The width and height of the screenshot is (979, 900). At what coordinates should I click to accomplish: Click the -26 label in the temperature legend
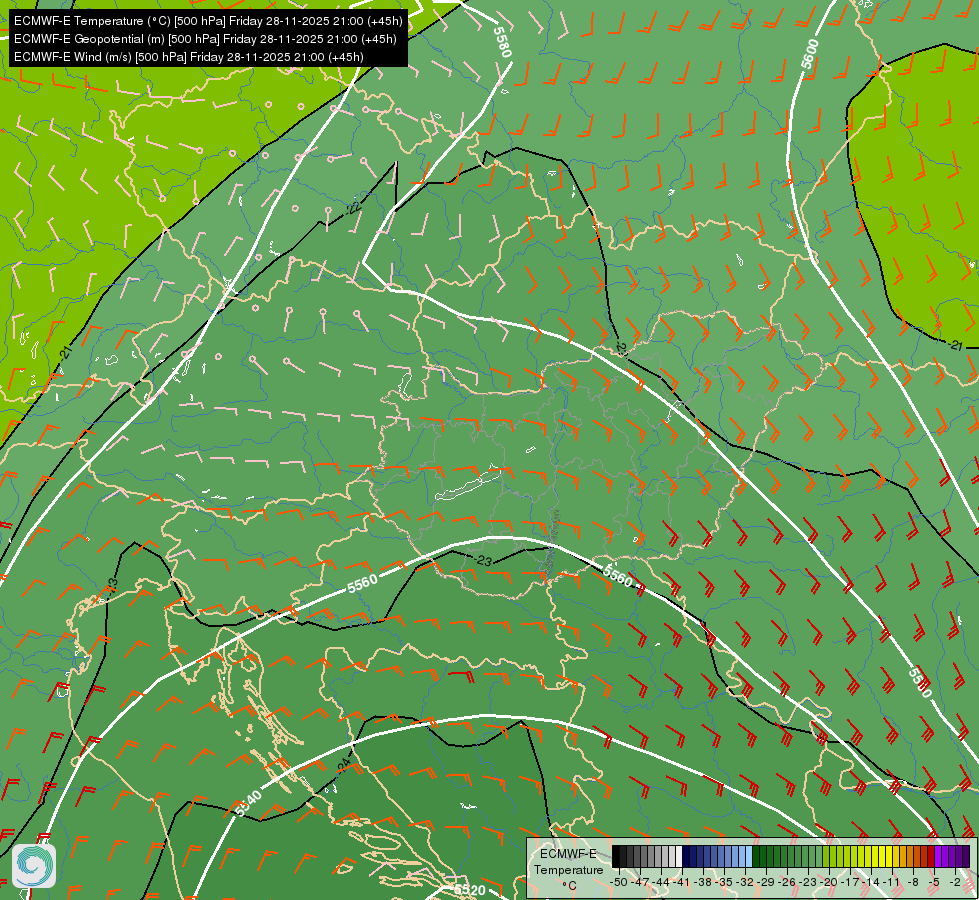789,882
